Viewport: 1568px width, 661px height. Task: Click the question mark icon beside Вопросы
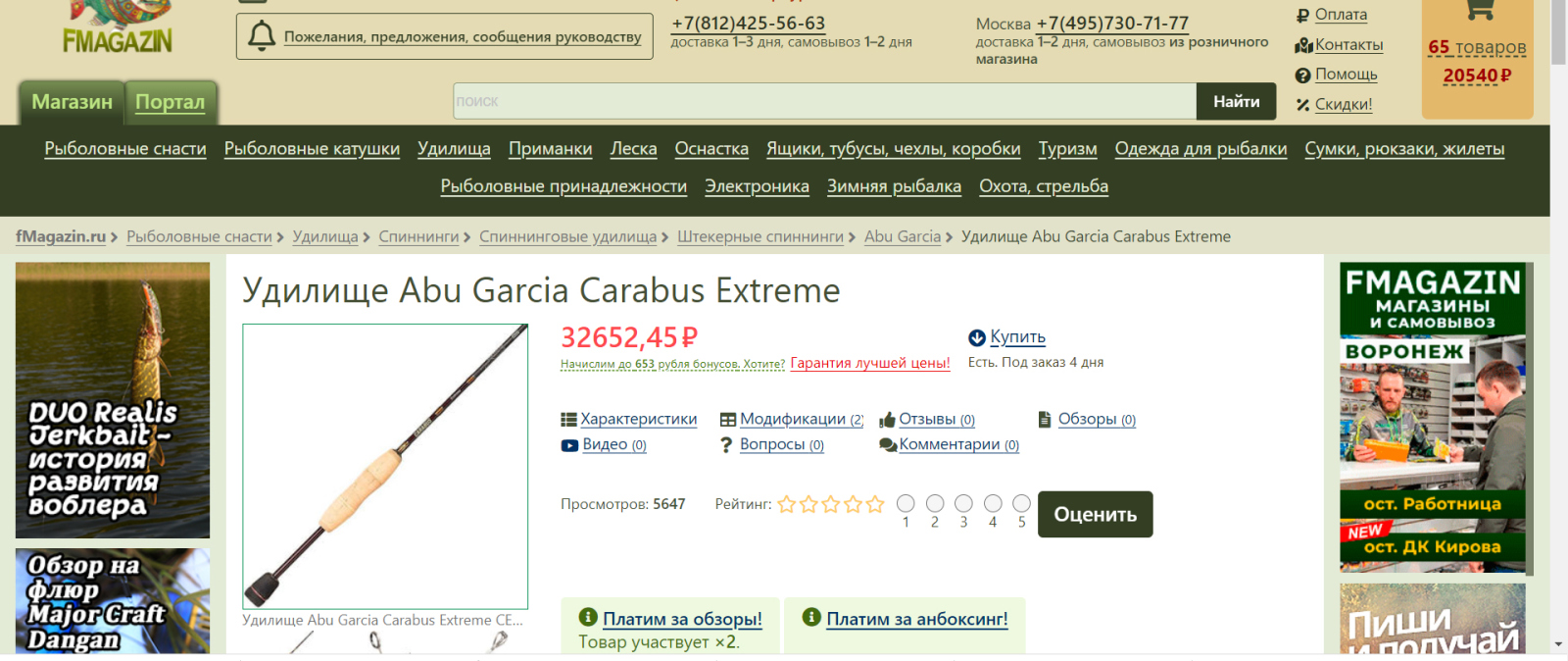click(726, 445)
